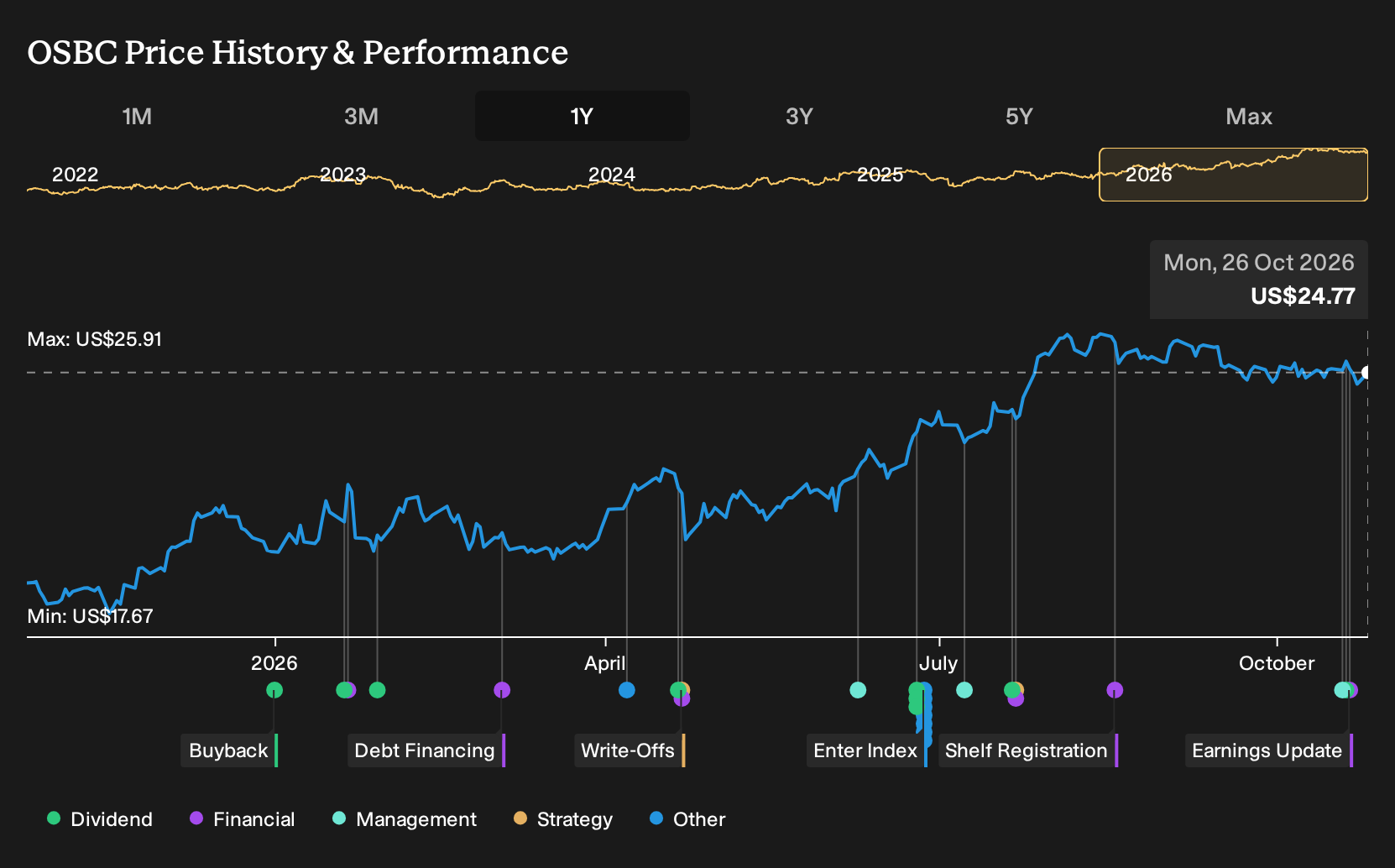
Task: Open the Debt Financing event label
Action: click(x=426, y=750)
